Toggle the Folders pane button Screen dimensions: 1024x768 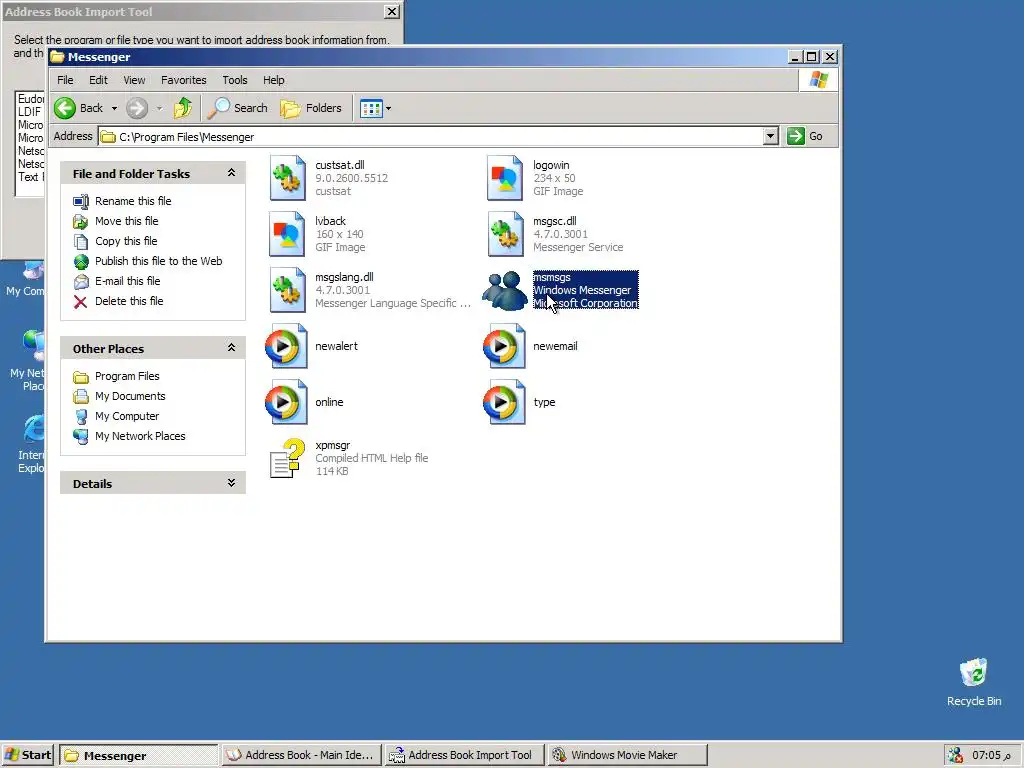tap(311, 108)
